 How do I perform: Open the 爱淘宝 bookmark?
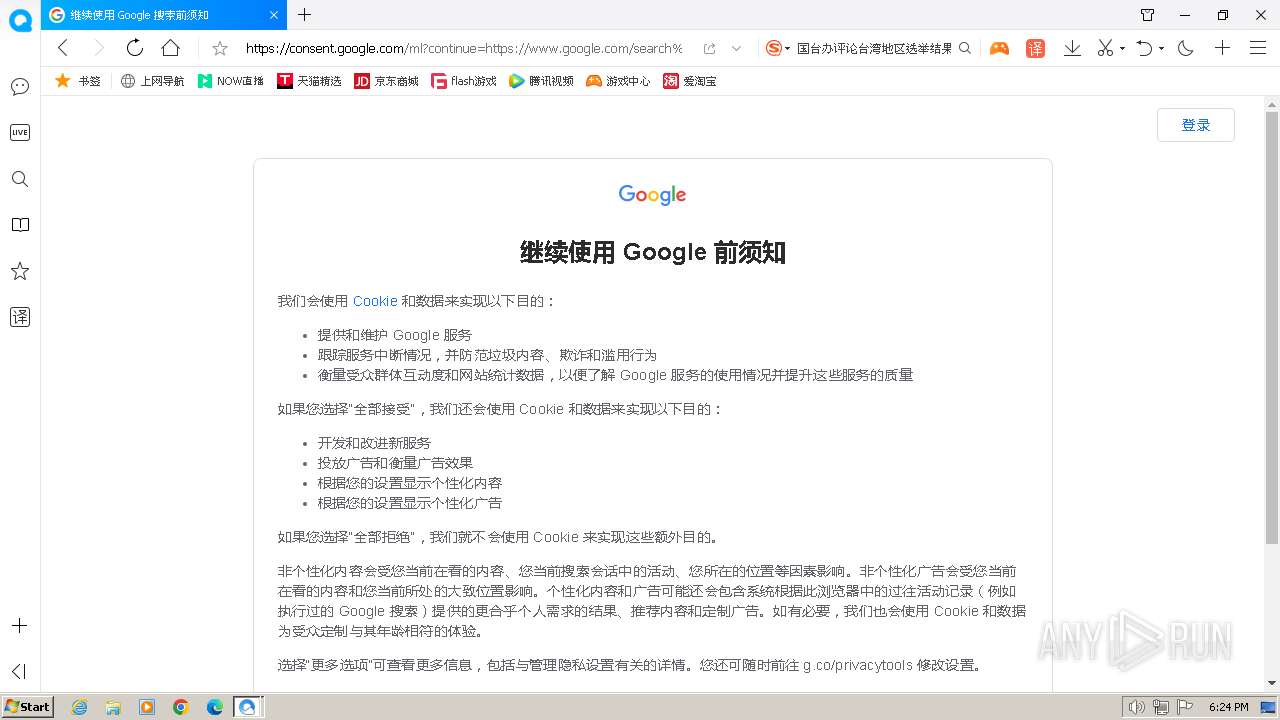(690, 81)
